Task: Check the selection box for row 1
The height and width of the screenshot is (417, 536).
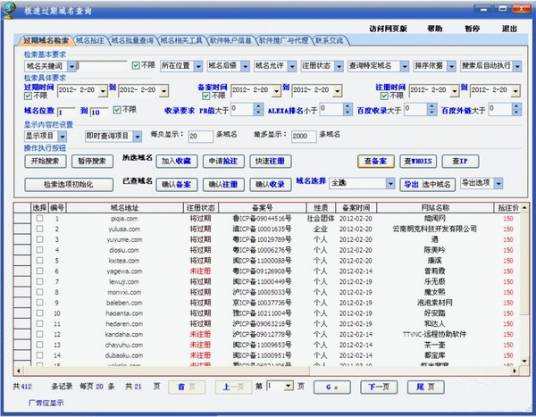Action: tap(40, 218)
